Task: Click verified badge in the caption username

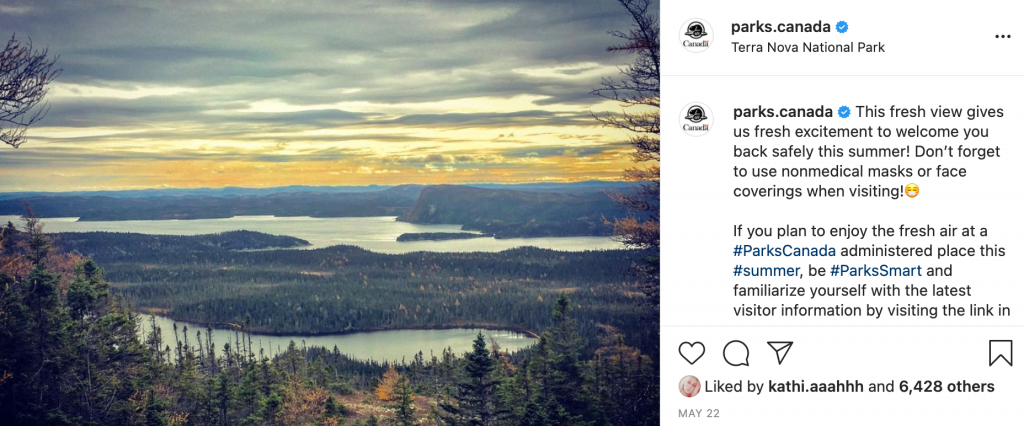Action: [x=844, y=112]
